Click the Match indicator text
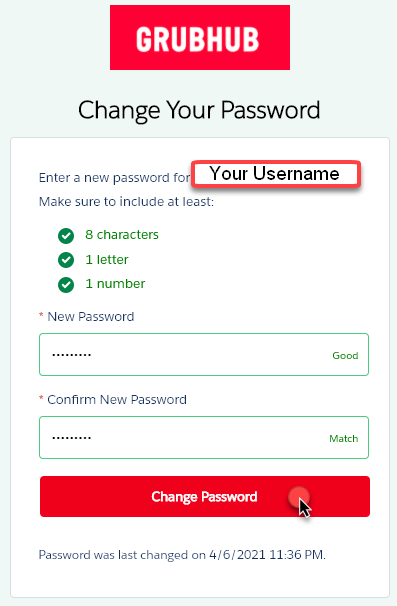Screen dimensions: 397x606 click(344, 439)
